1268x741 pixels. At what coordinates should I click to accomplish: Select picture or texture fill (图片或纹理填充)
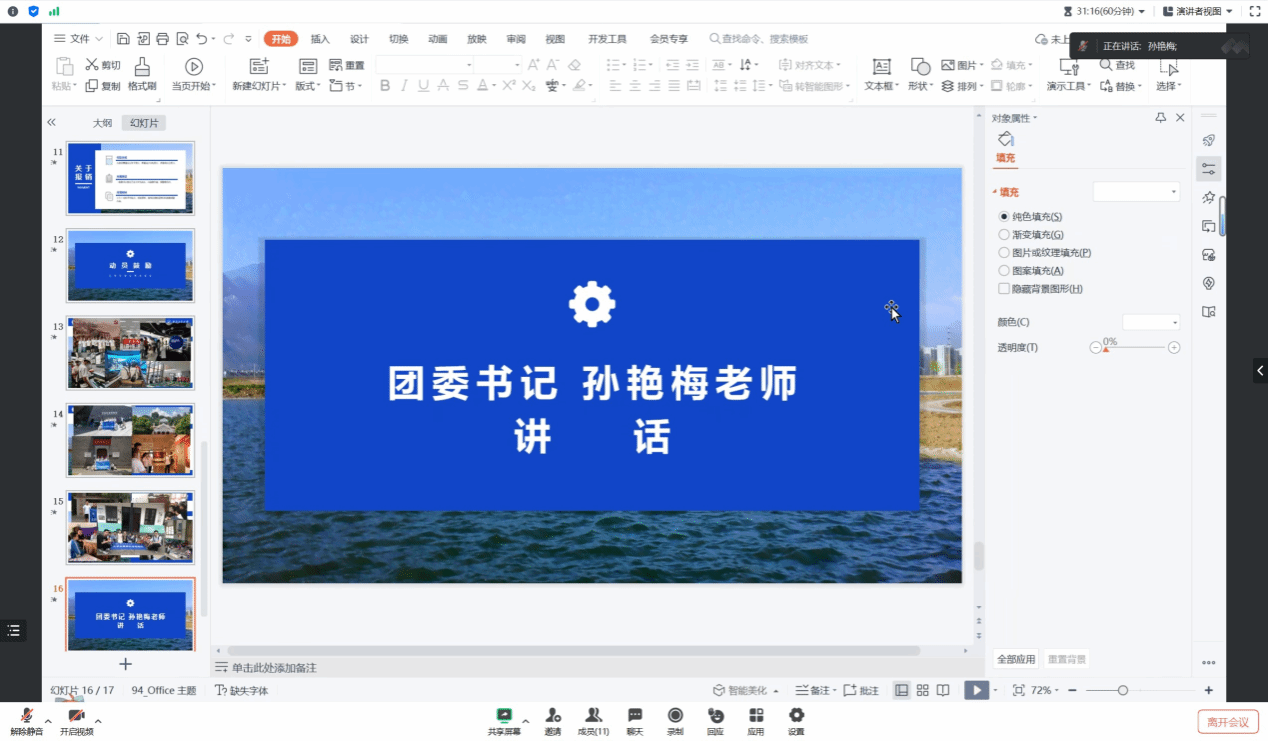[x=1004, y=253]
